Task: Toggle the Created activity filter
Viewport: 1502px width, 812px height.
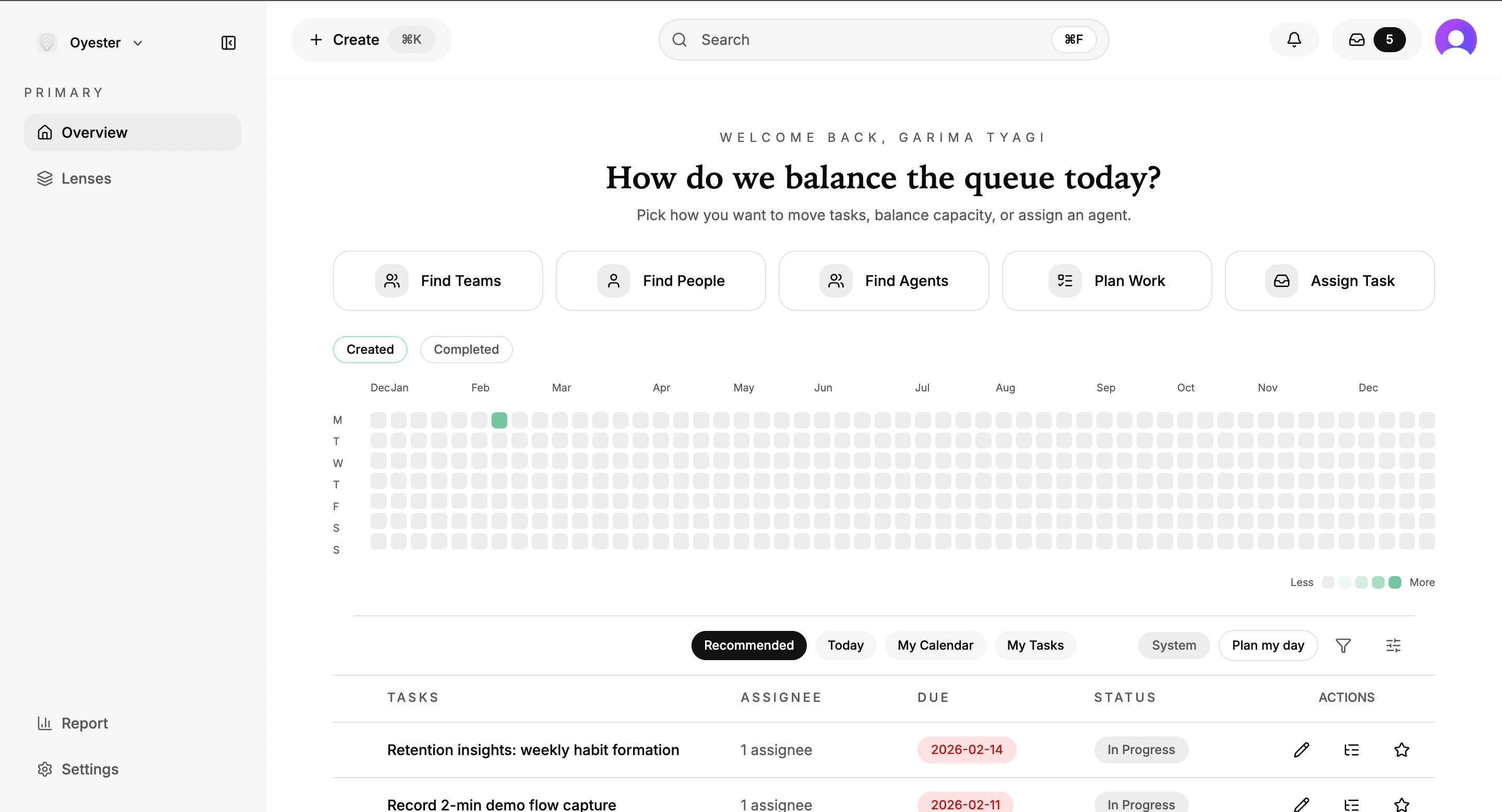Action: pos(369,349)
